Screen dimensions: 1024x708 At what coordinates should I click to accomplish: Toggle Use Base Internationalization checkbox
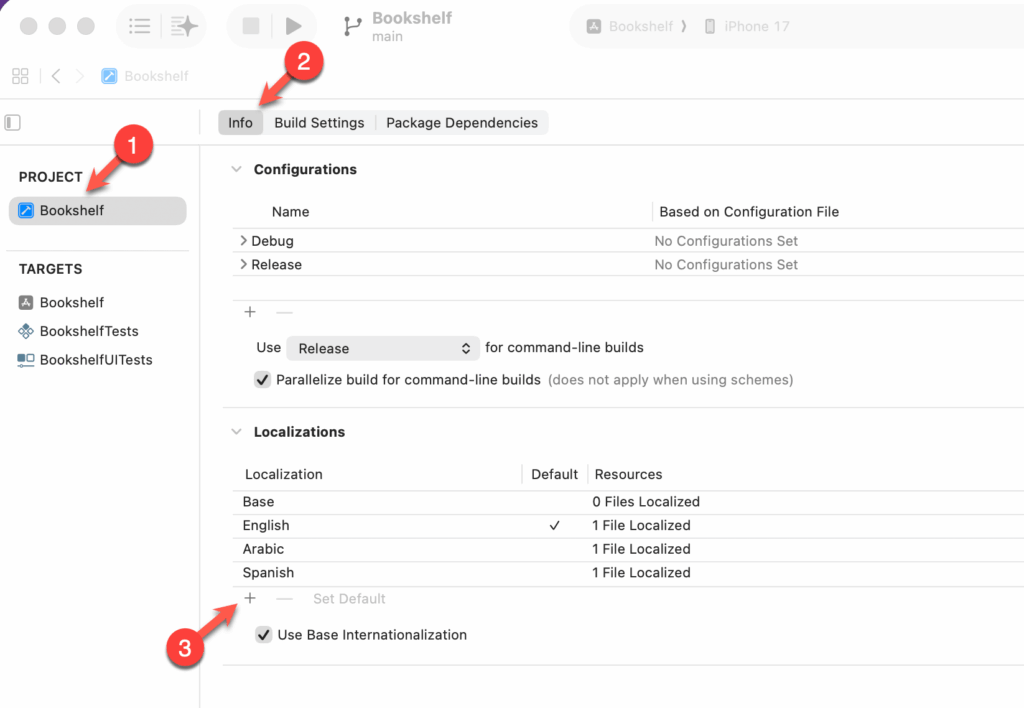point(264,634)
